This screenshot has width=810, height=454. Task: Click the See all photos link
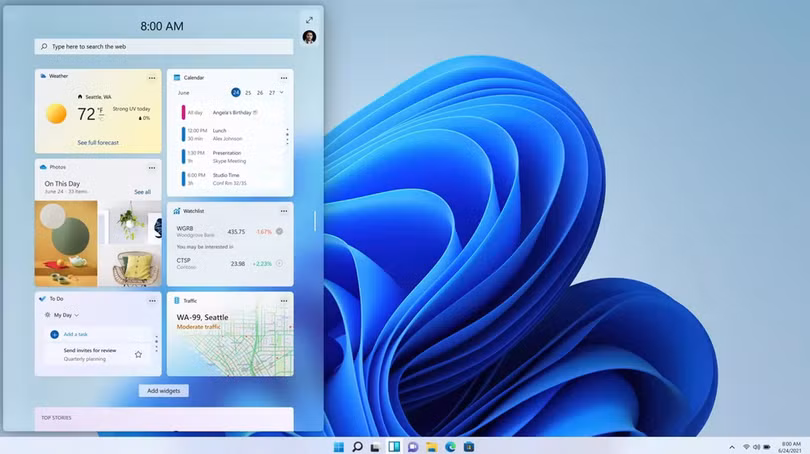pos(143,192)
